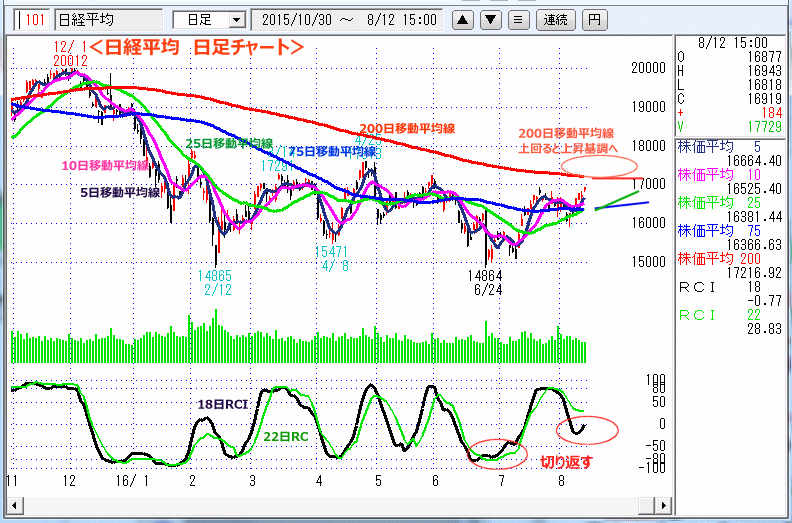Click the down arrow button in toolbar
792x523 pixels.
[491, 19]
